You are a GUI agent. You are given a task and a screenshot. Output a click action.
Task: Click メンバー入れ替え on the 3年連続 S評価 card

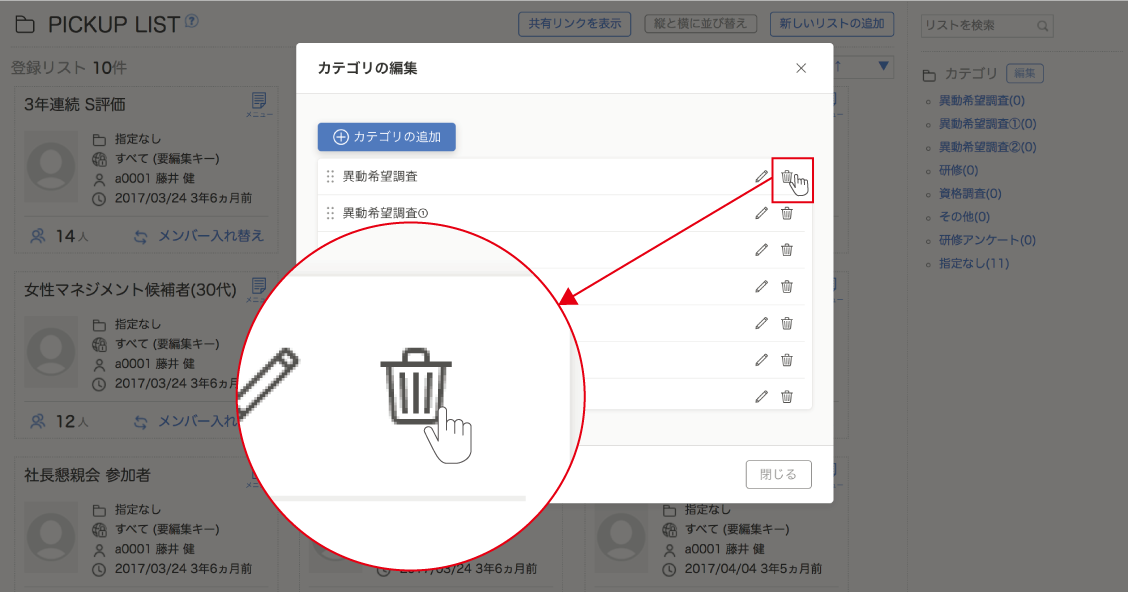pos(199,236)
